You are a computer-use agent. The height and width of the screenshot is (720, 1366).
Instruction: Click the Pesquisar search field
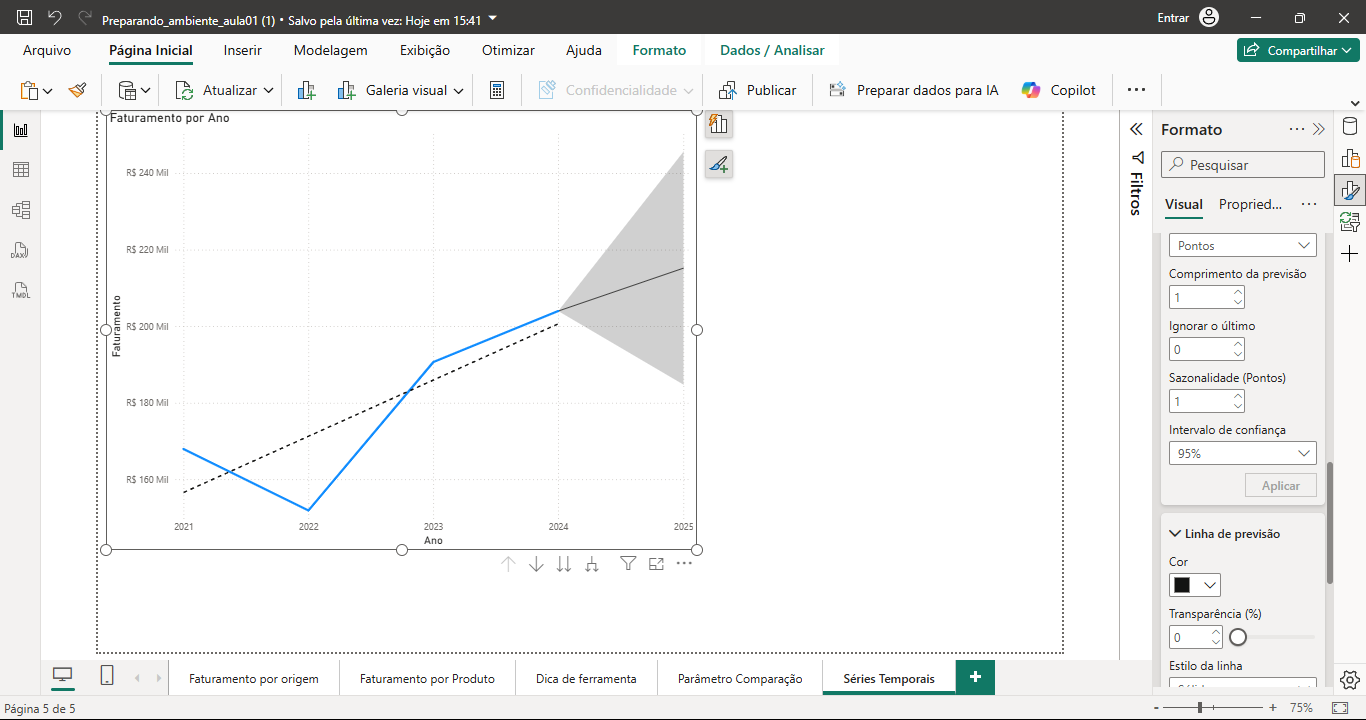1243,165
